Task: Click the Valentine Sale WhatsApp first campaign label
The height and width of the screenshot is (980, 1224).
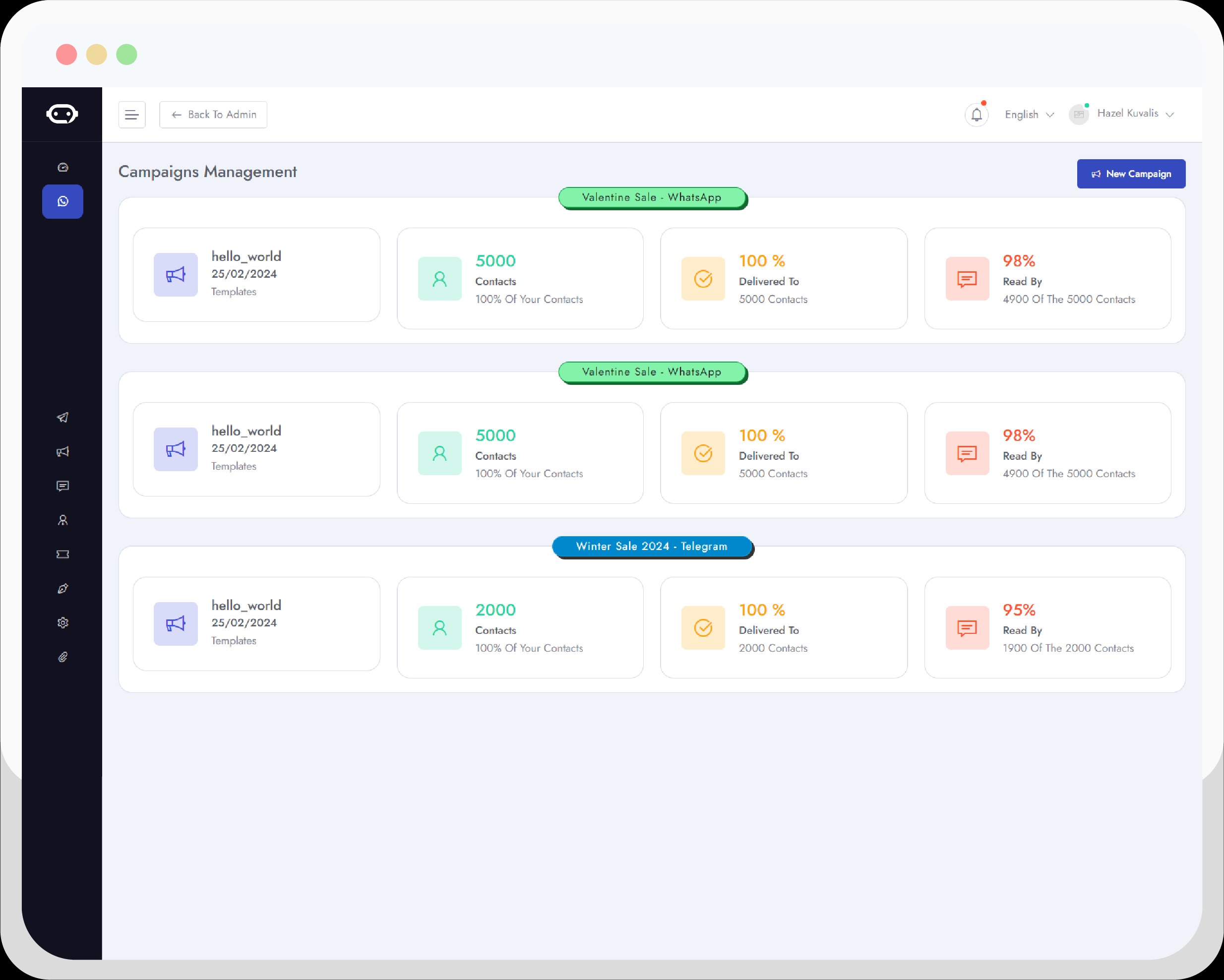Action: pyautogui.click(x=651, y=197)
